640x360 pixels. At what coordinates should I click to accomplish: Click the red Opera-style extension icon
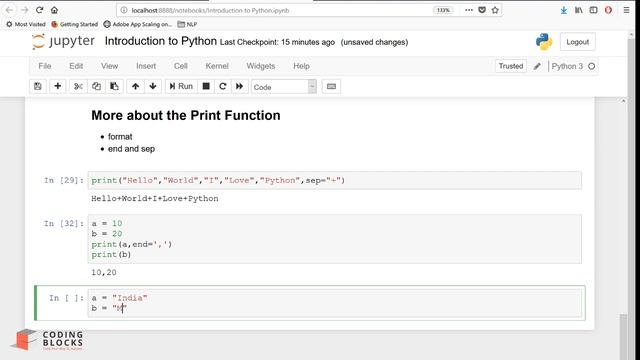(x=609, y=10)
